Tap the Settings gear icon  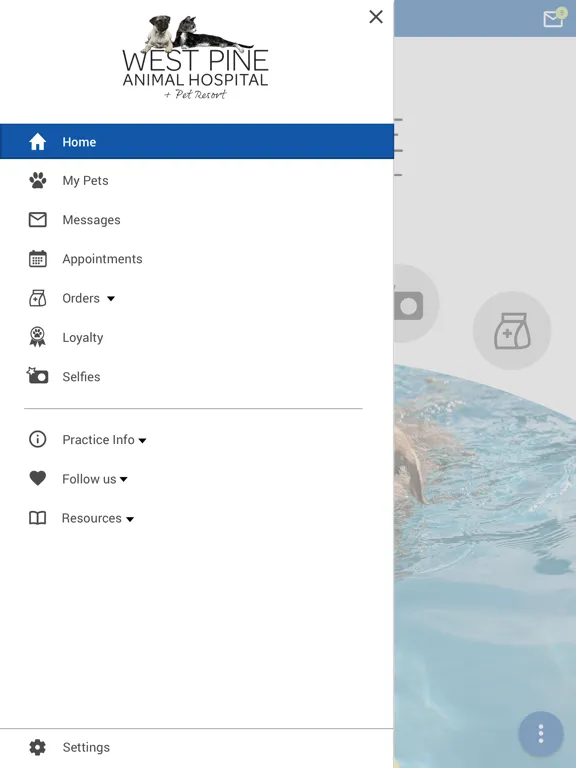pyautogui.click(x=38, y=747)
